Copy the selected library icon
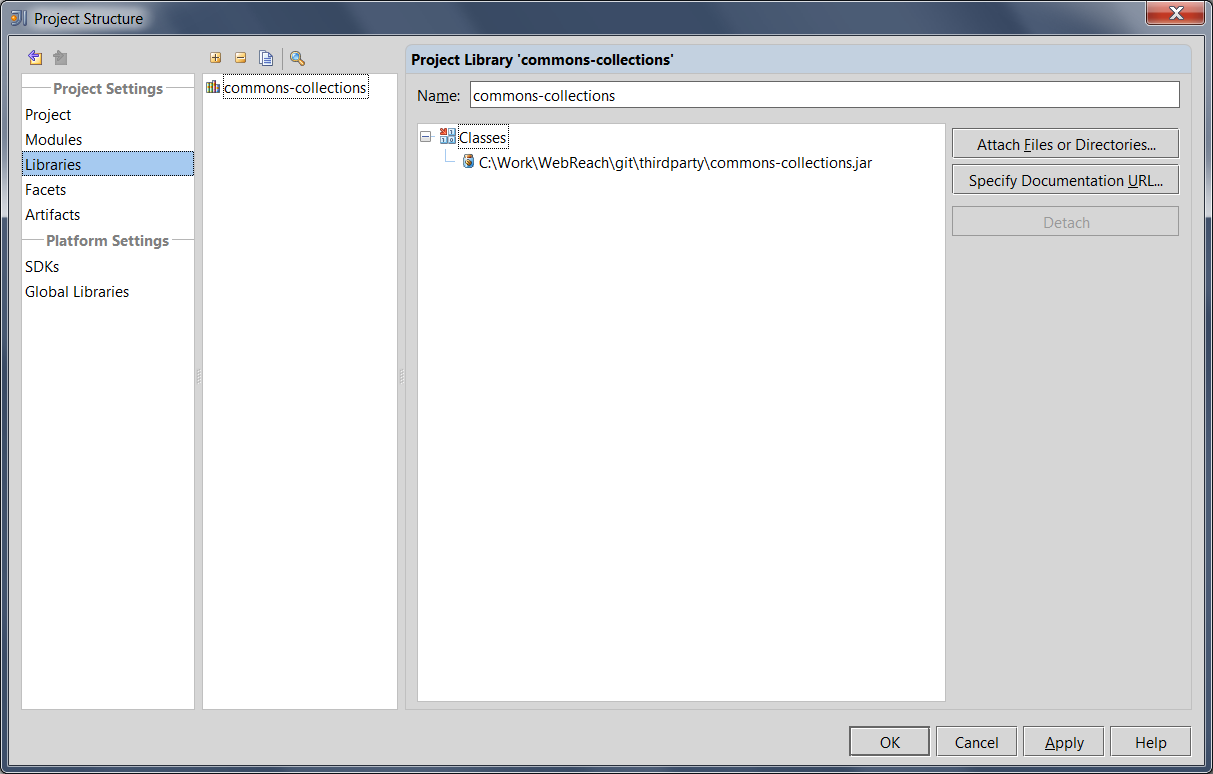This screenshot has height=774, width=1213. [x=266, y=58]
